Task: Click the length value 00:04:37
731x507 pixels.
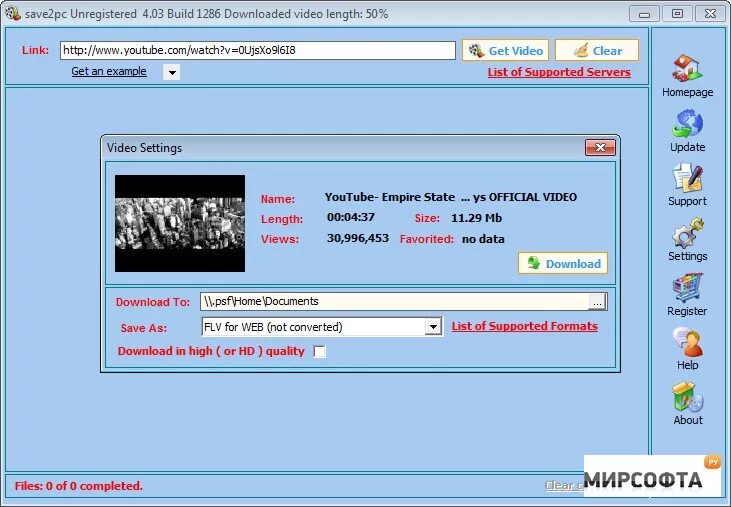Action: (x=351, y=217)
